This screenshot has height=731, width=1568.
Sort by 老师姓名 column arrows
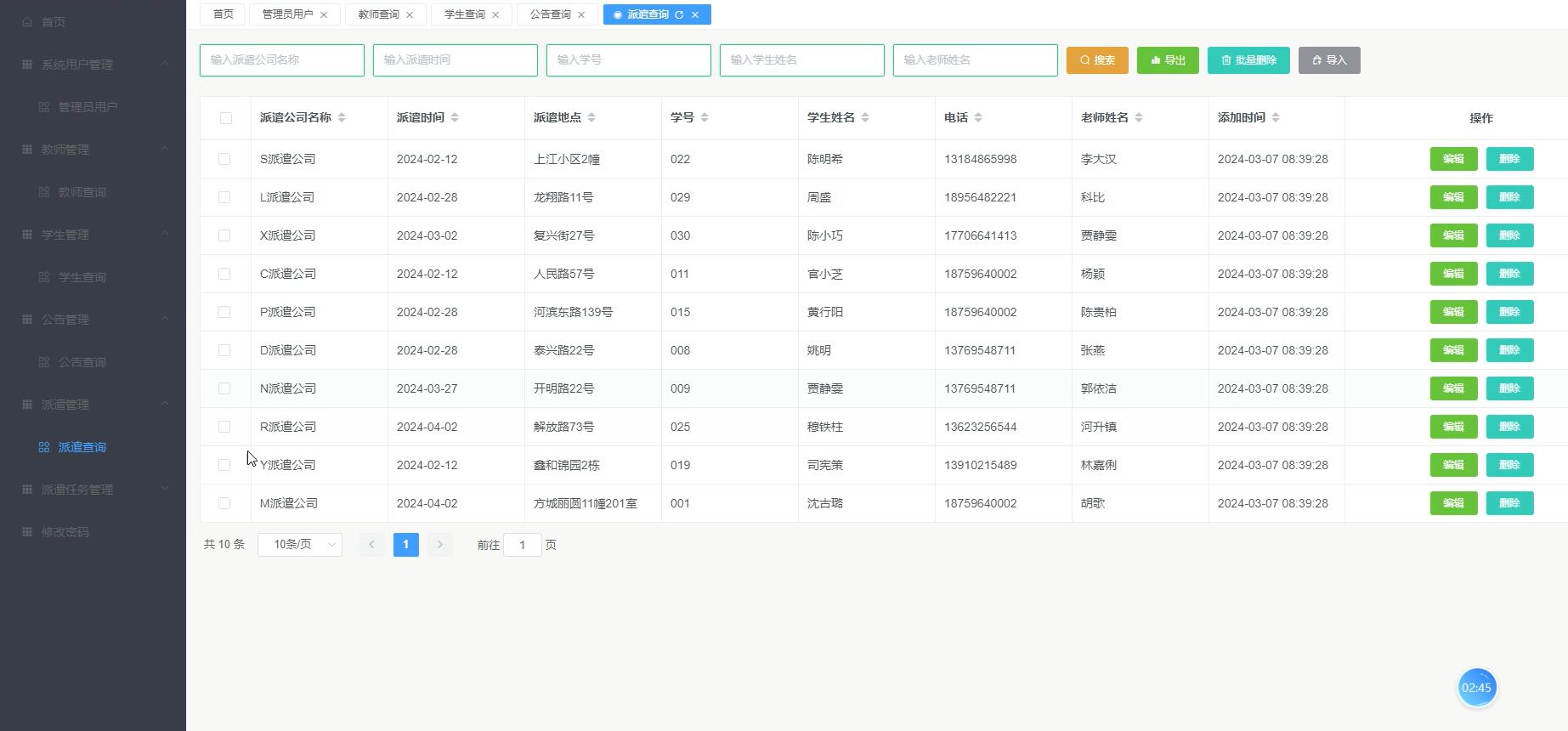coord(1139,117)
